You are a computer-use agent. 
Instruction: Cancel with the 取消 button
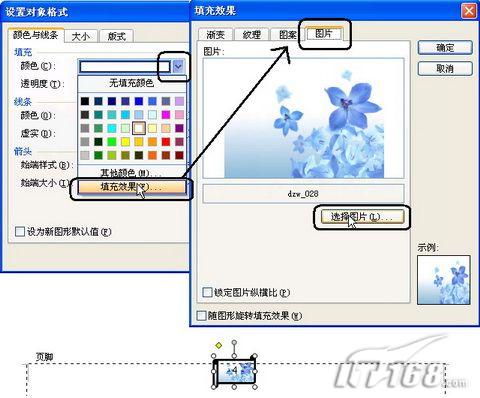point(445,69)
